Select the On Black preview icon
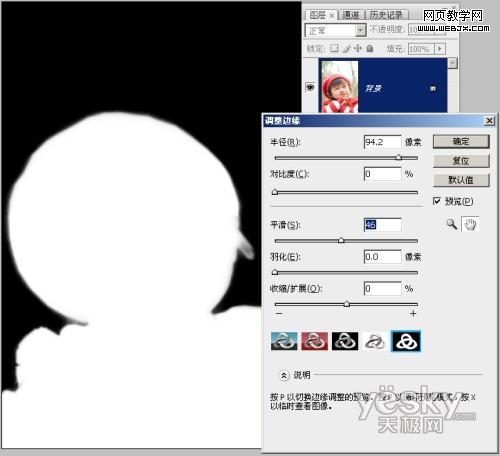 [345, 341]
